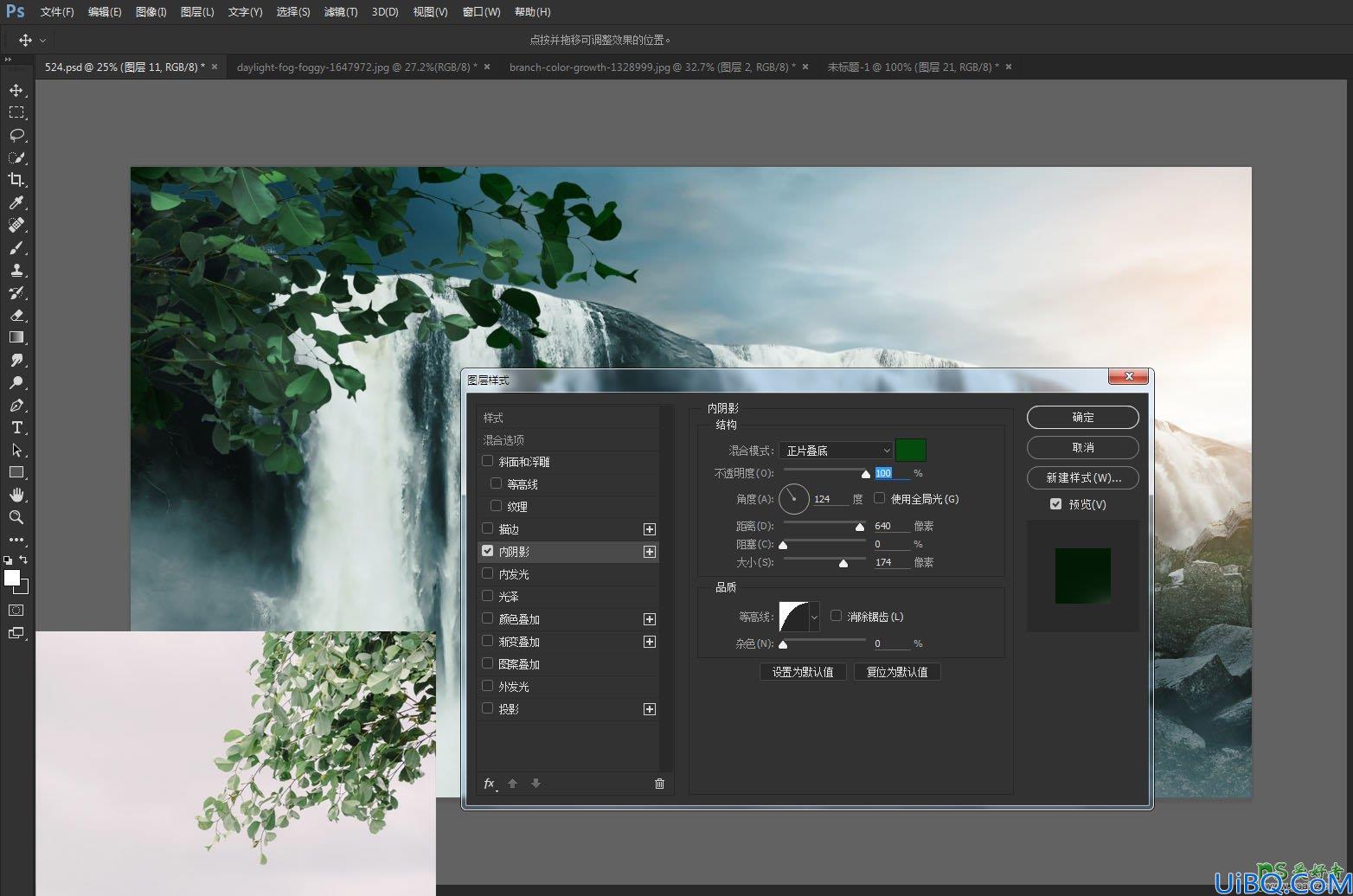Select the Crop tool
This screenshot has width=1353, height=896.
coord(16,180)
